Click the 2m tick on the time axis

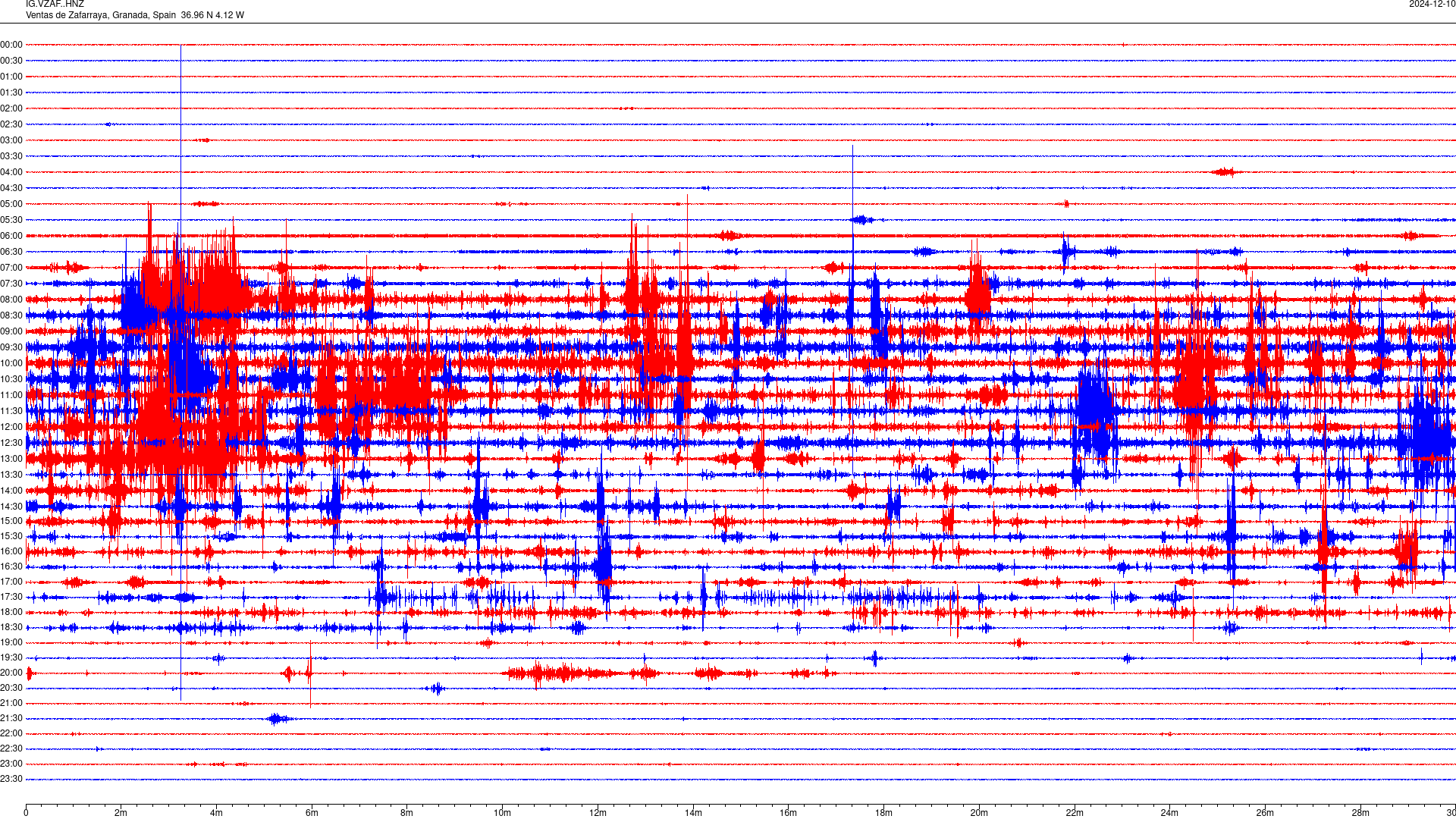click(x=121, y=813)
